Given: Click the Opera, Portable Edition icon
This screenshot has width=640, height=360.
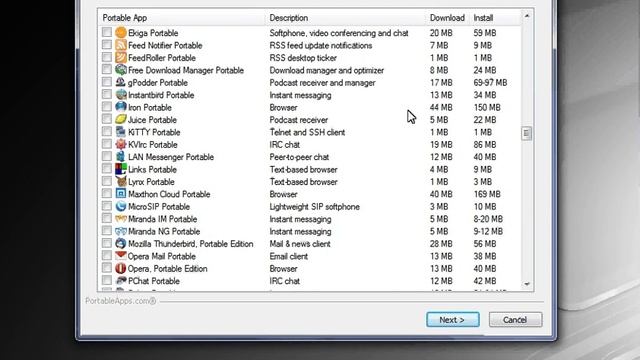Looking at the screenshot, I should (121, 268).
